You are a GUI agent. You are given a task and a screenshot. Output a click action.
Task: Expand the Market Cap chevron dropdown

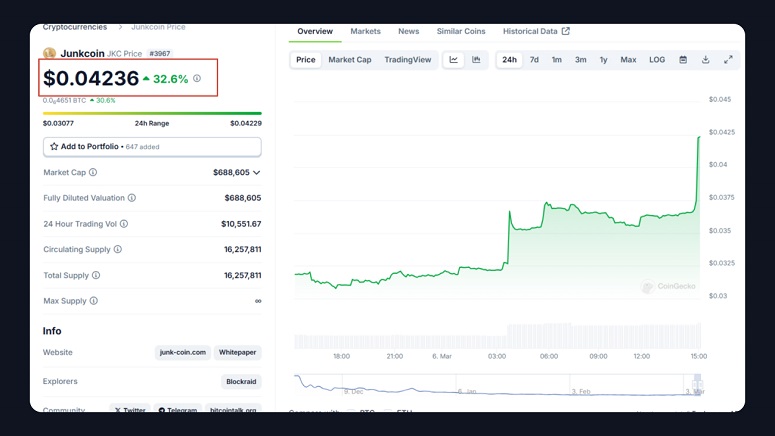[257, 172]
